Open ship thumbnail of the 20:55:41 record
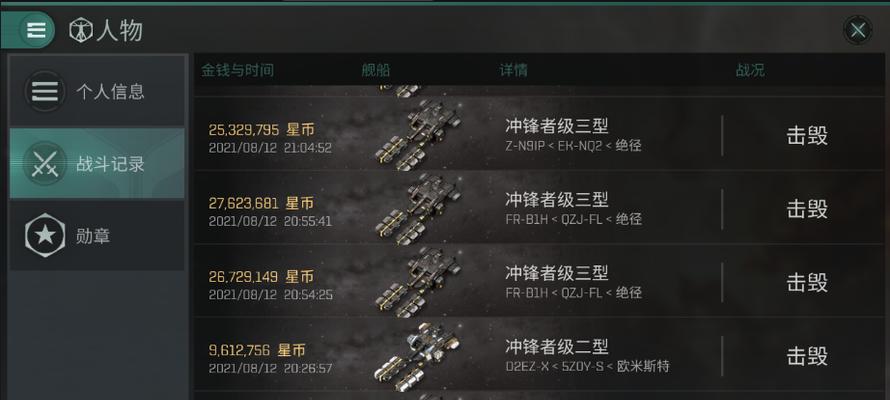The width and height of the screenshot is (890, 400). pos(418,209)
